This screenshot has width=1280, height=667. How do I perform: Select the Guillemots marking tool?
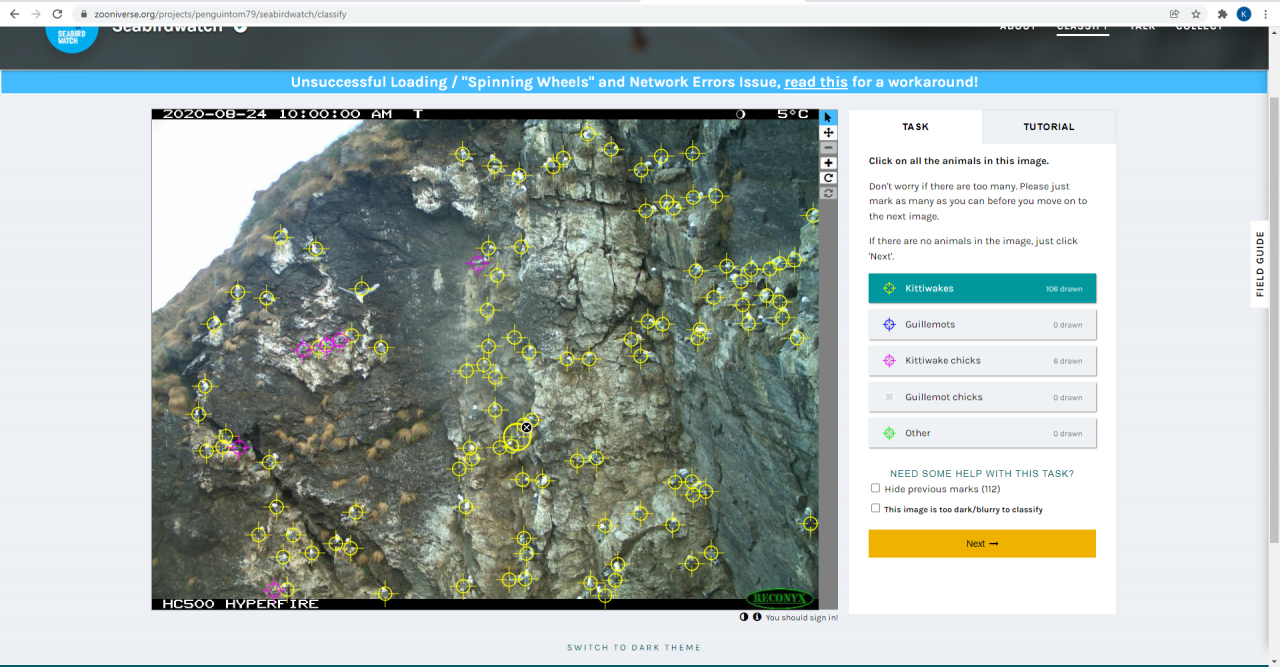pyautogui.click(x=982, y=324)
